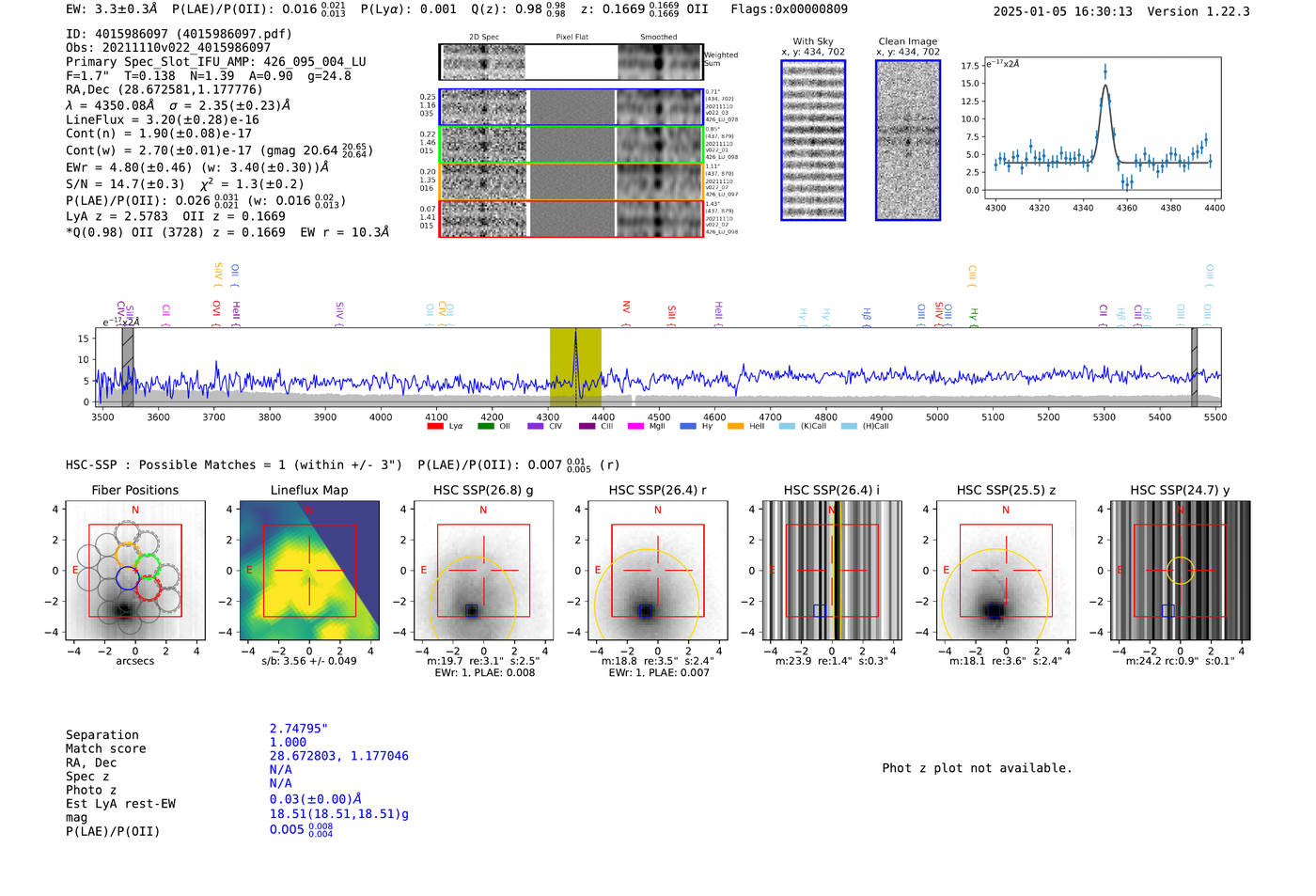This screenshot has width=1316, height=896.
Task: Click the blue Hγ legend swatch
Action: (x=688, y=427)
